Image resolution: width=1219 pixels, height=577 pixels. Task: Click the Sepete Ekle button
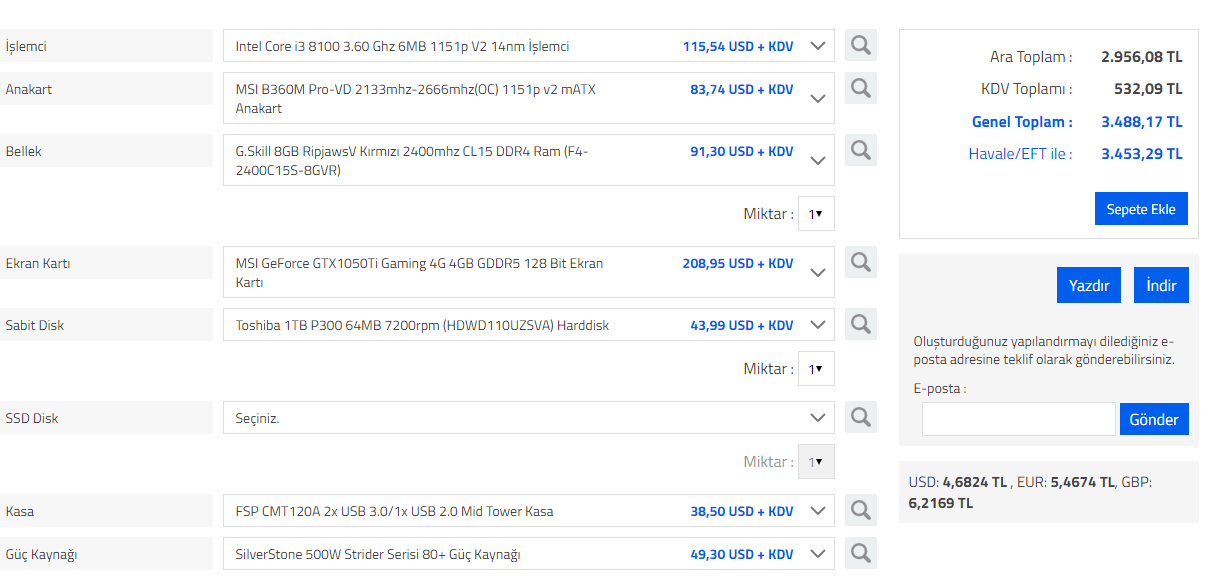[x=1141, y=209]
